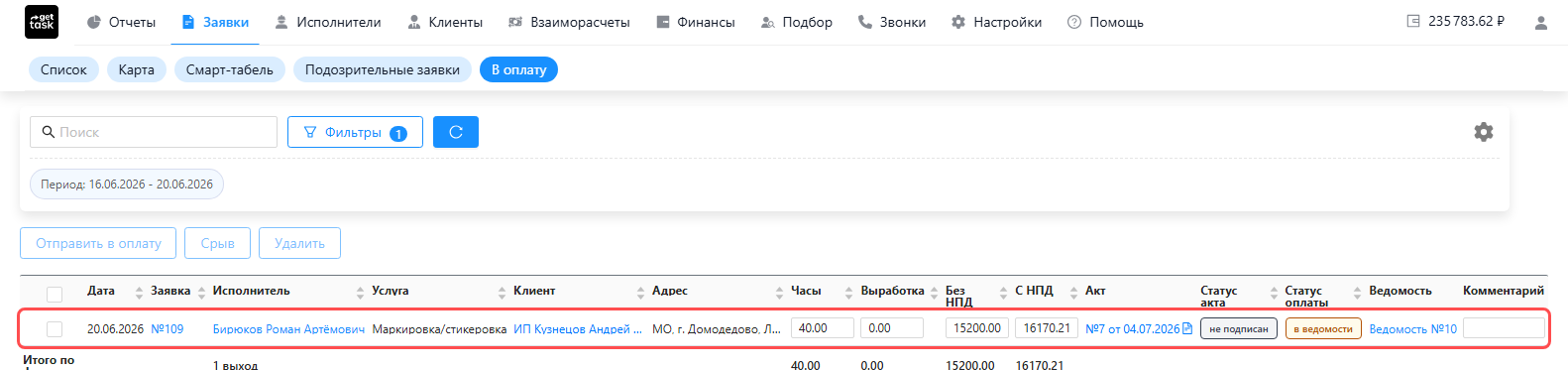Focus the Поиск search field
Screen dimensions: 1568x370
[154, 132]
